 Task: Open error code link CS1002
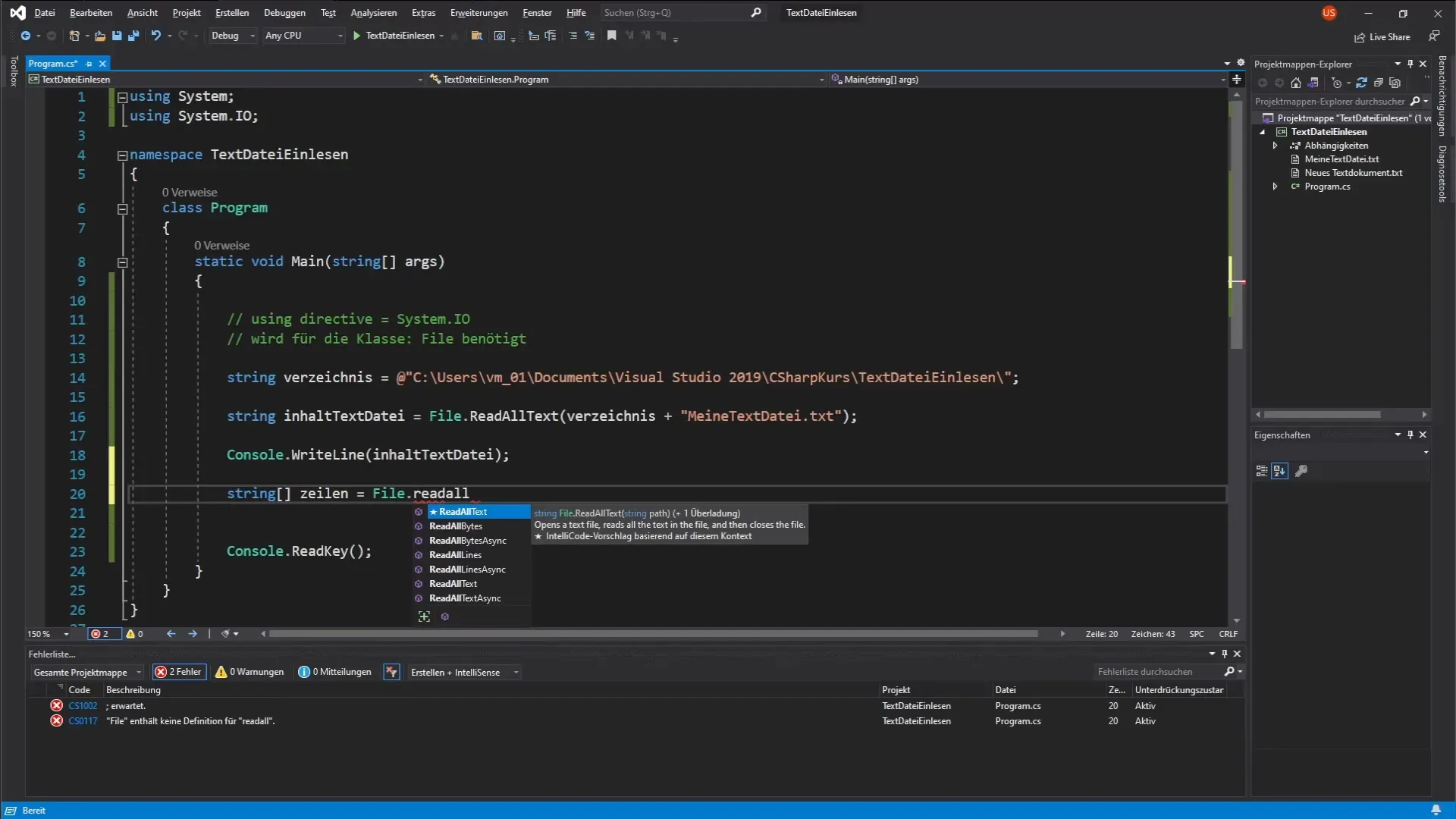coord(83,706)
